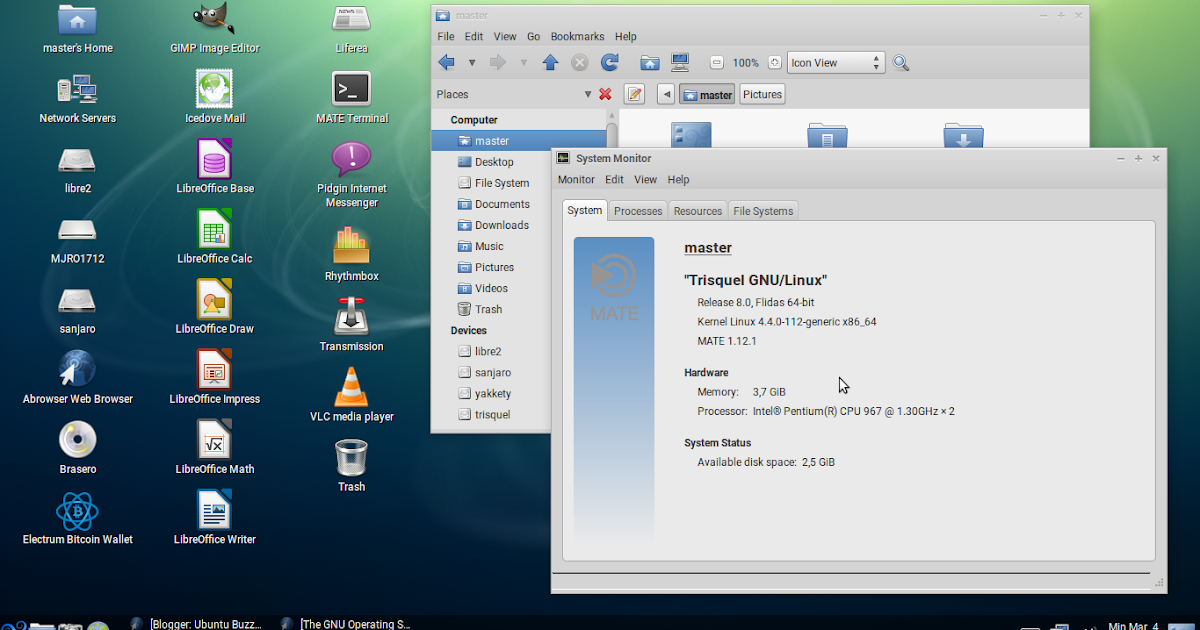Open the Bookmarks menu in the file manager
Viewport: 1200px width, 630px height.
point(577,36)
